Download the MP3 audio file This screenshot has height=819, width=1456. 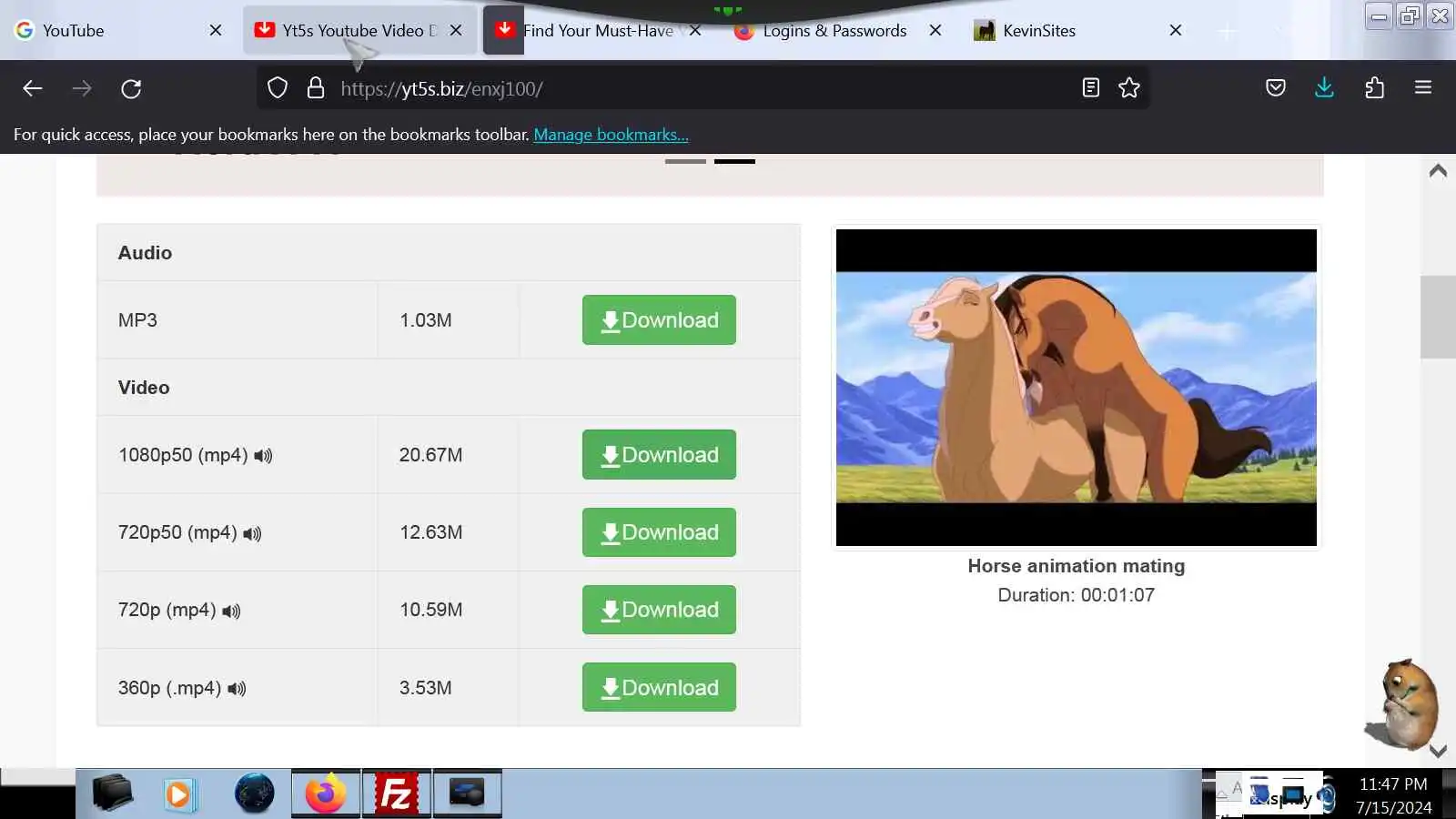tap(659, 319)
